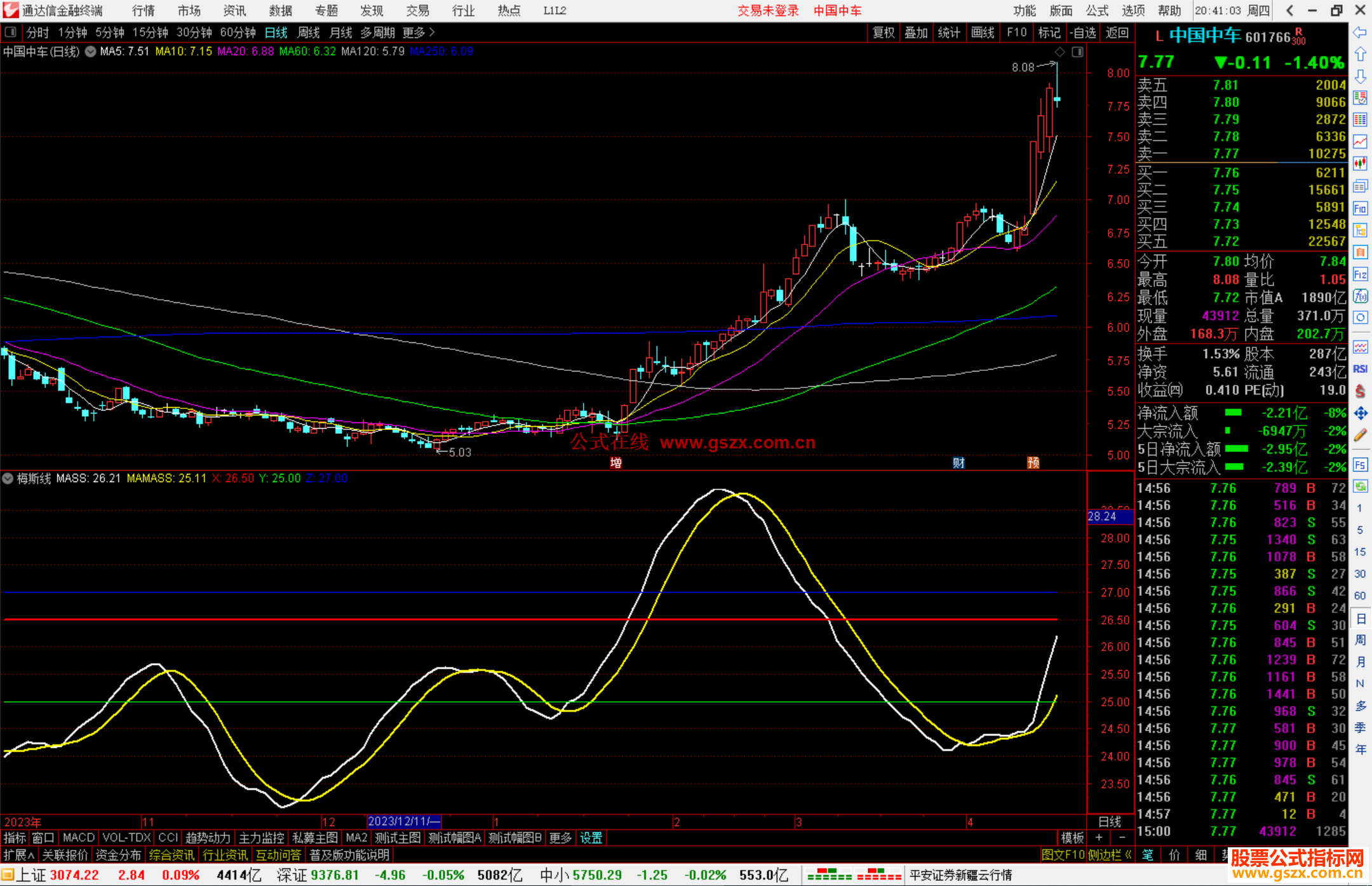Switch to the 周线 period tab
This screenshot has height=886, width=1372.
point(309,32)
